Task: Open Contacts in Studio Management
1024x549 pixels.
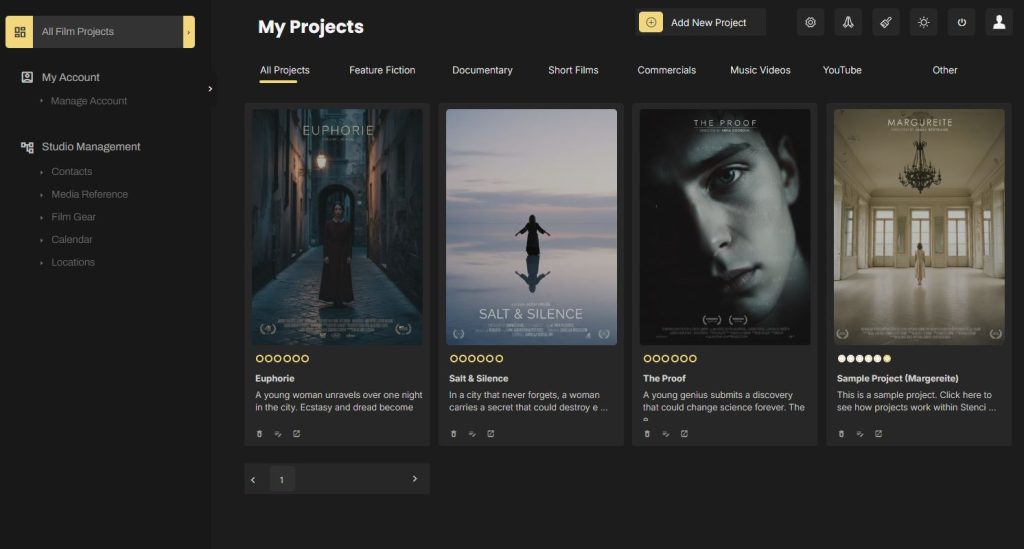Action: tap(72, 172)
